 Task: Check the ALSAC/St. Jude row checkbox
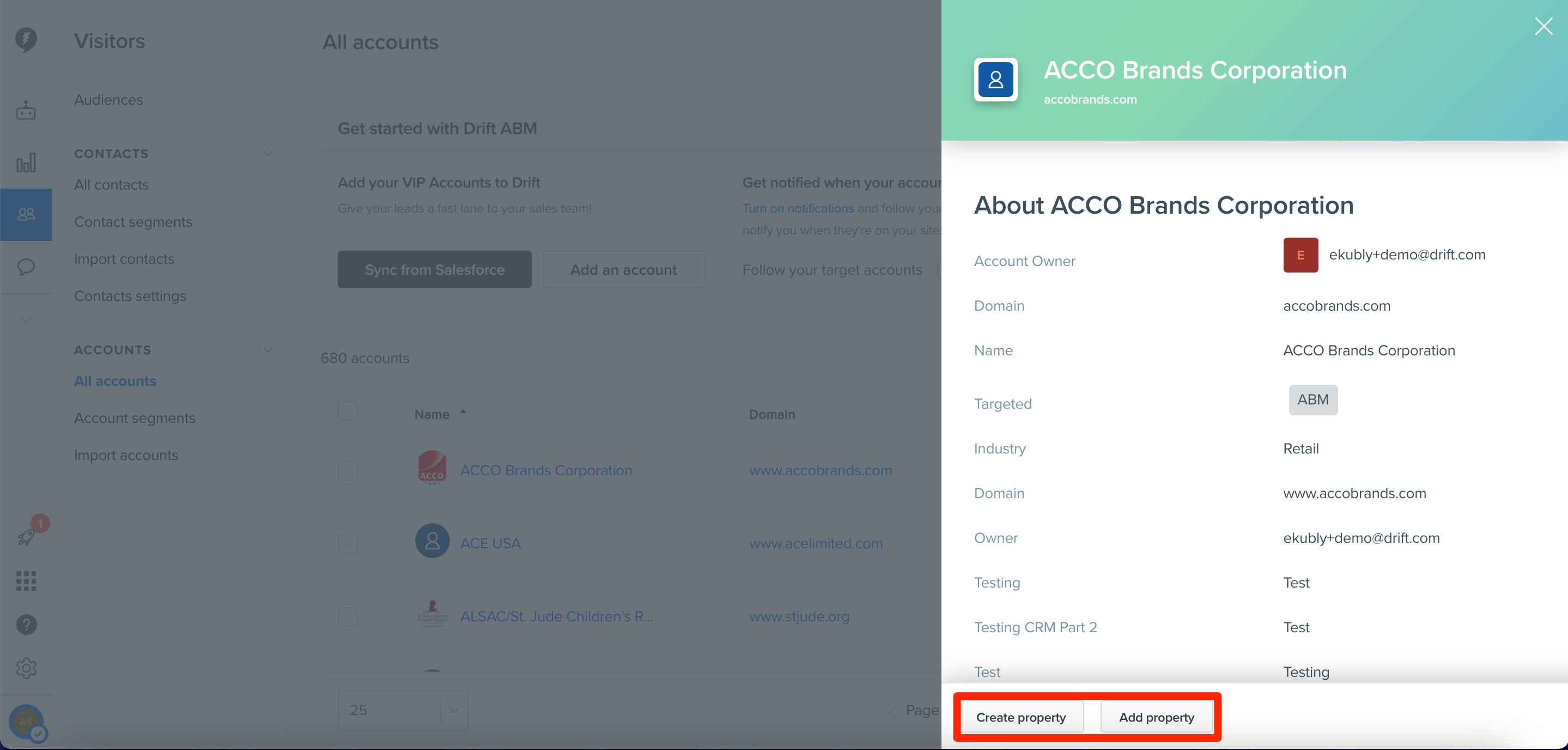[x=348, y=616]
